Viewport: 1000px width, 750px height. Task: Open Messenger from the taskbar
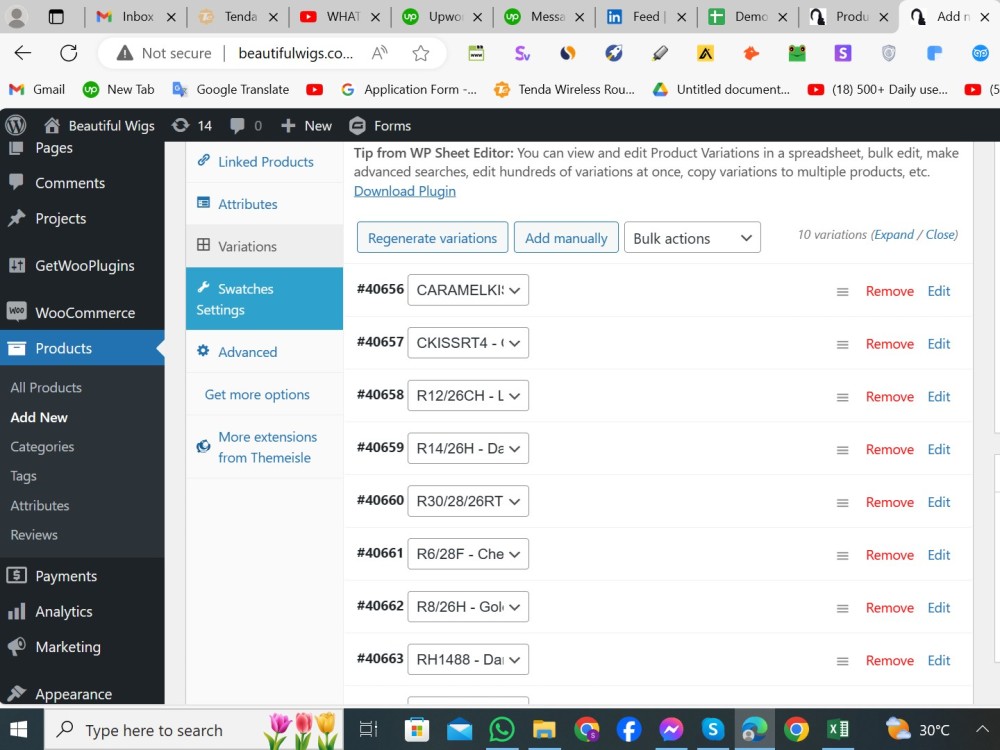[x=671, y=729]
